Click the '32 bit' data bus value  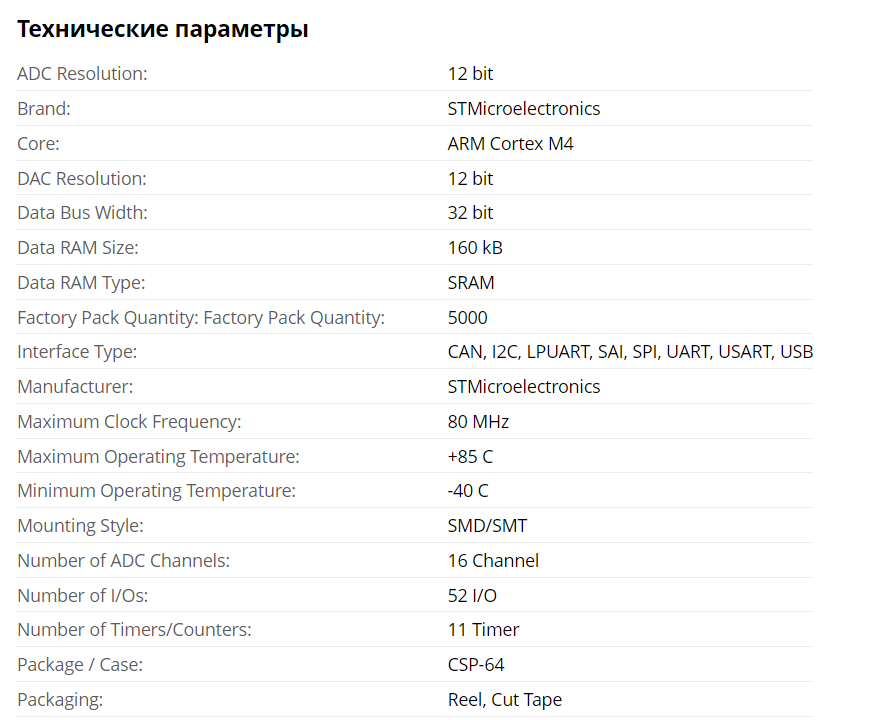point(470,213)
